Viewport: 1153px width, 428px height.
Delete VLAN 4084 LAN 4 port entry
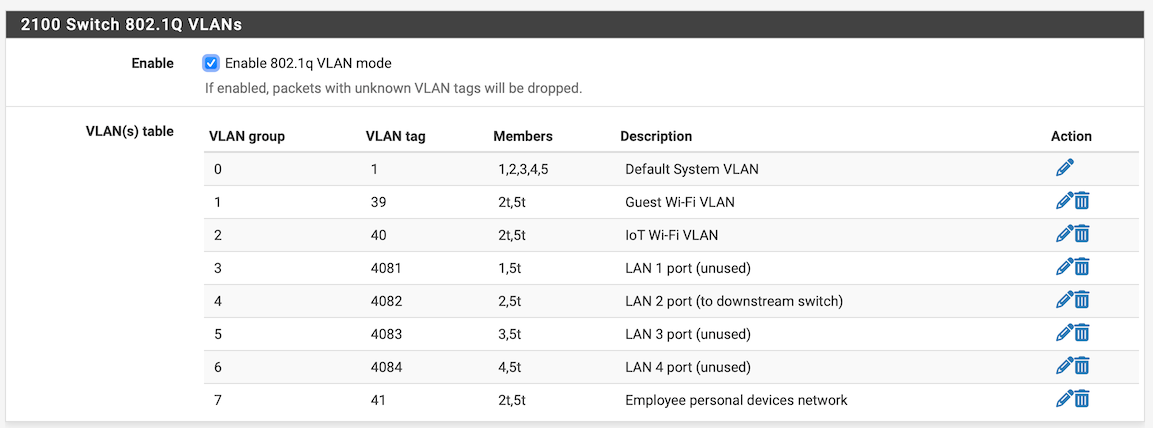coord(1082,366)
